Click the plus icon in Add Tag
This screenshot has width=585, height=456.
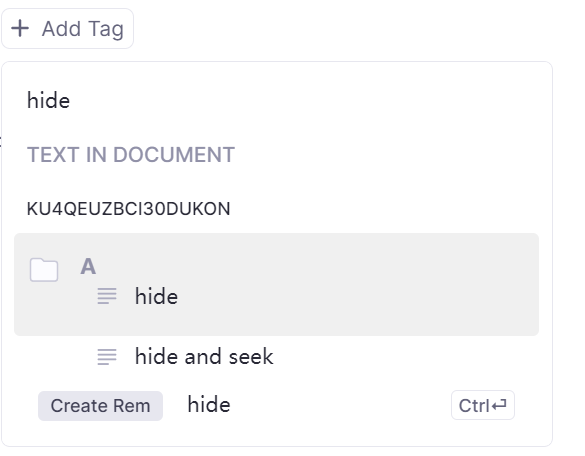(x=20, y=29)
